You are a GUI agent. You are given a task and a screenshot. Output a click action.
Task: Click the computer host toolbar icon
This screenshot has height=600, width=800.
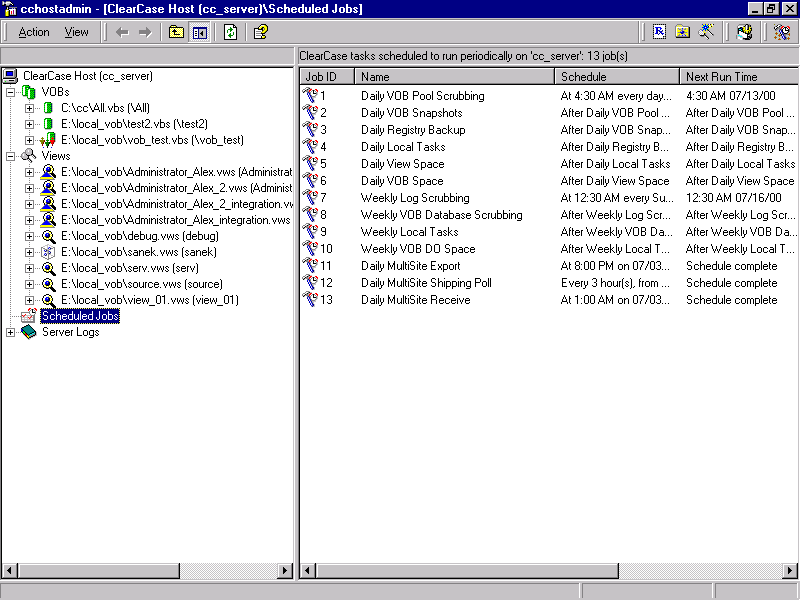click(744, 32)
